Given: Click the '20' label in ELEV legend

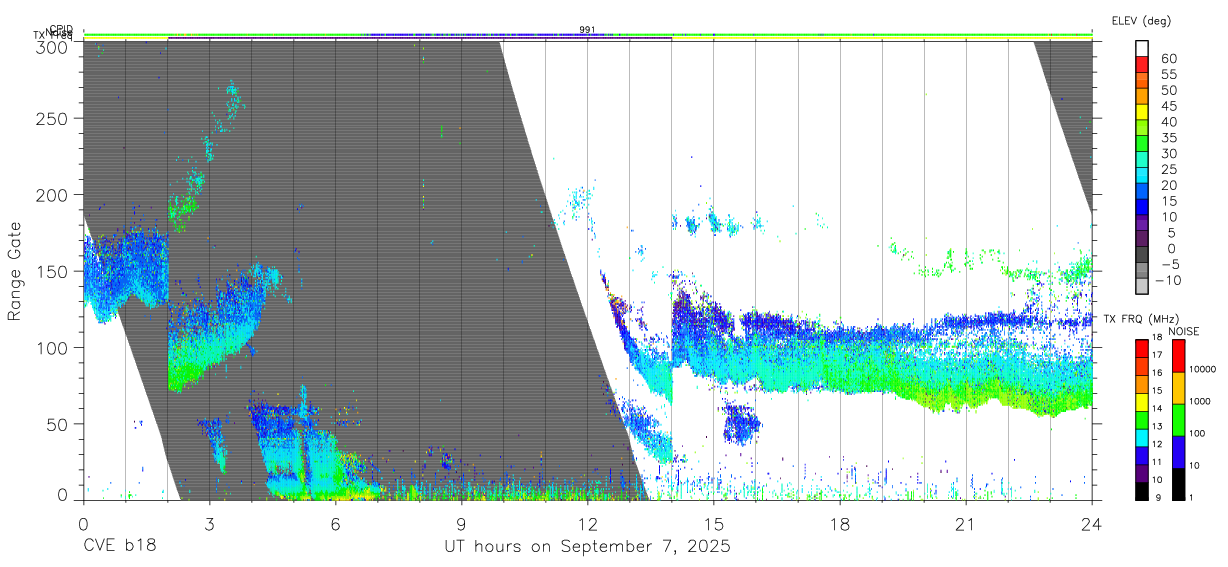Looking at the screenshot, I should click(x=1167, y=185).
